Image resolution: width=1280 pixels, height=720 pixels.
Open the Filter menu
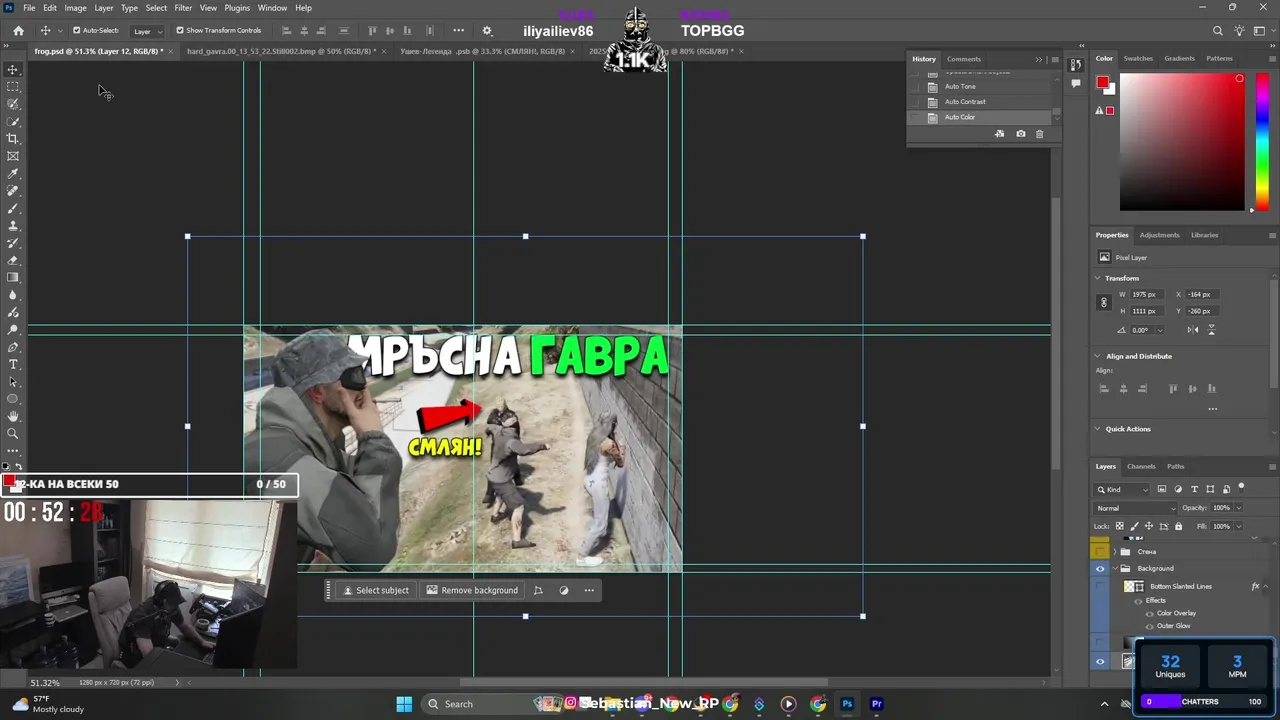pos(183,8)
